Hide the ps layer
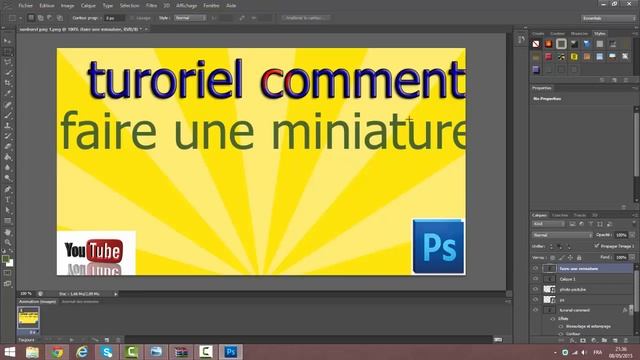 click(535, 300)
